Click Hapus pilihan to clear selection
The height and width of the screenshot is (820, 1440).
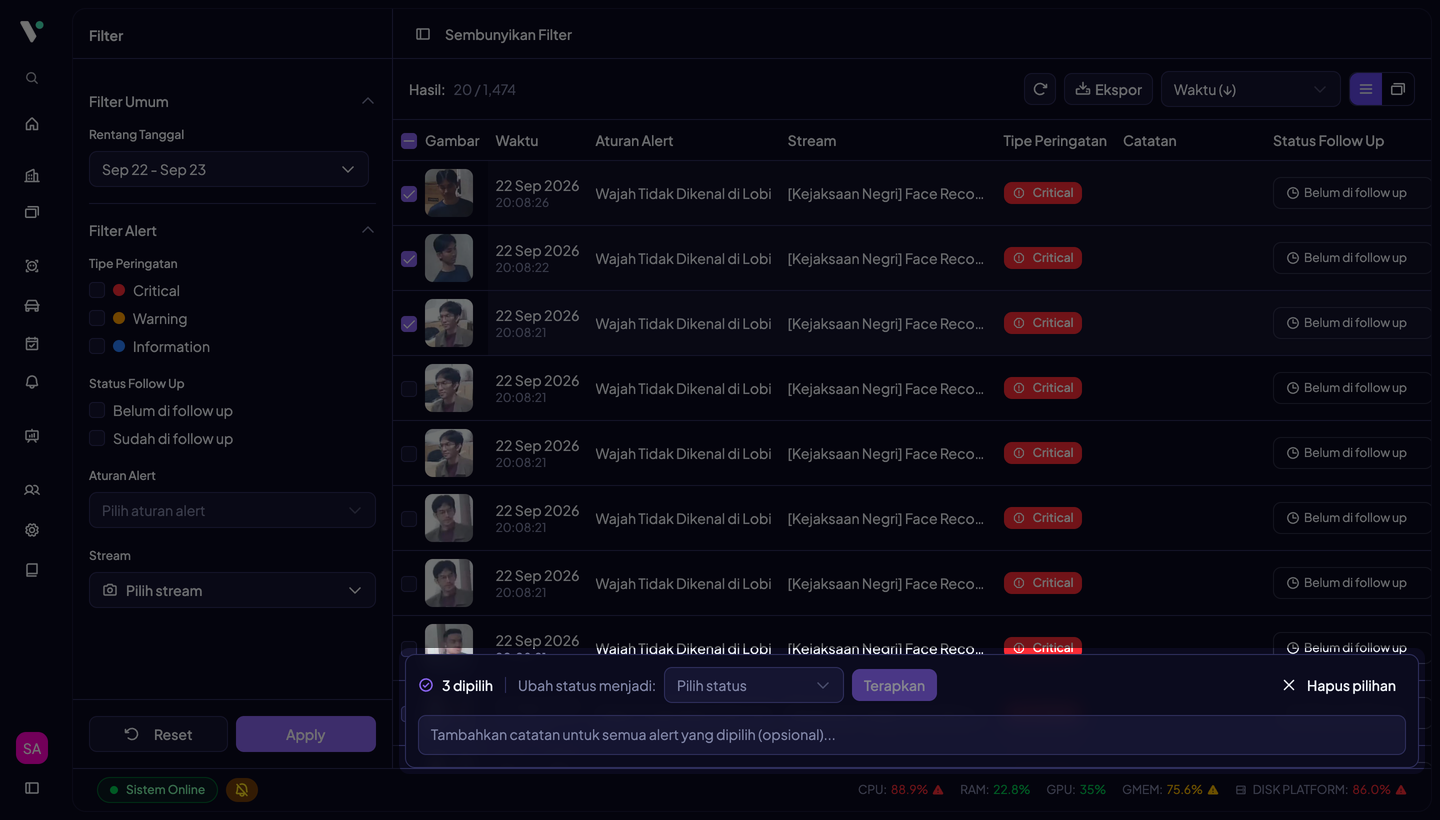(x=1339, y=685)
